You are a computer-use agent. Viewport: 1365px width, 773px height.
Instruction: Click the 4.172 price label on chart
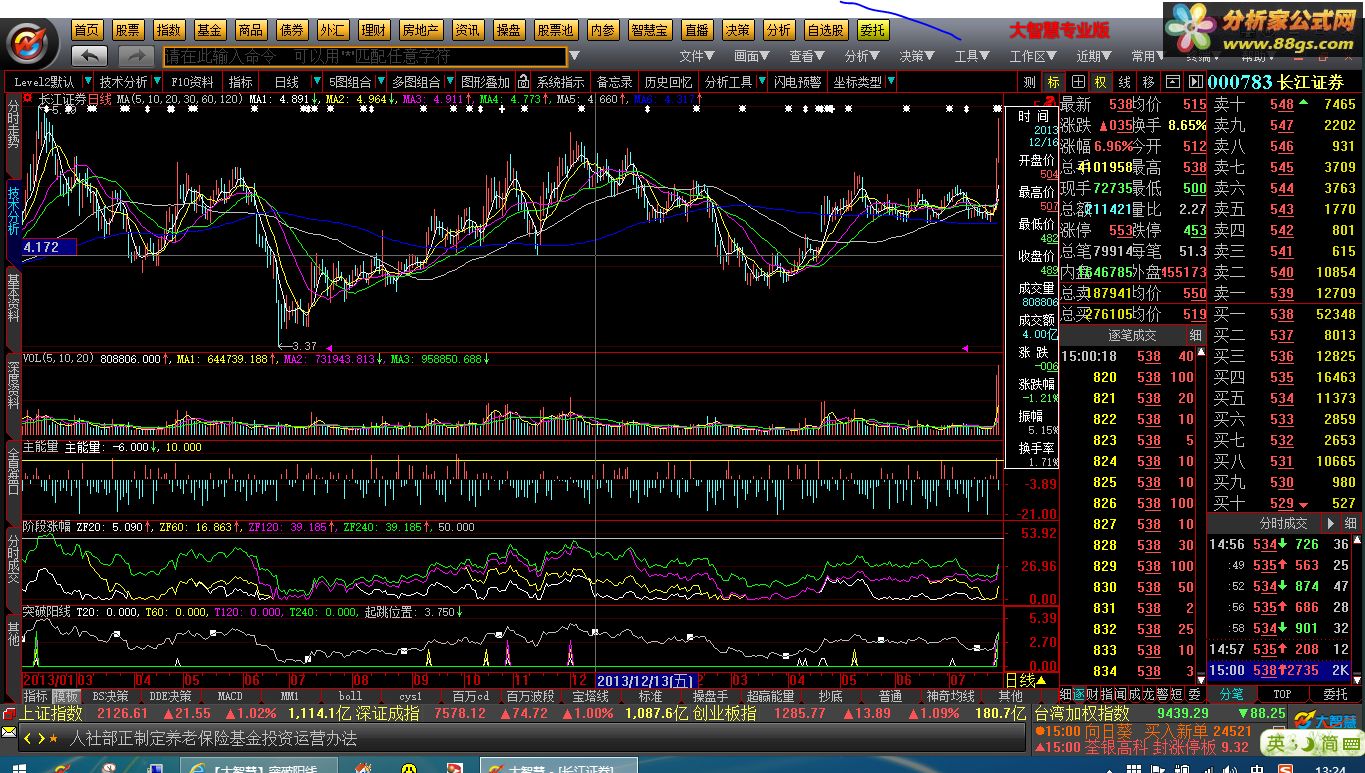(48, 246)
